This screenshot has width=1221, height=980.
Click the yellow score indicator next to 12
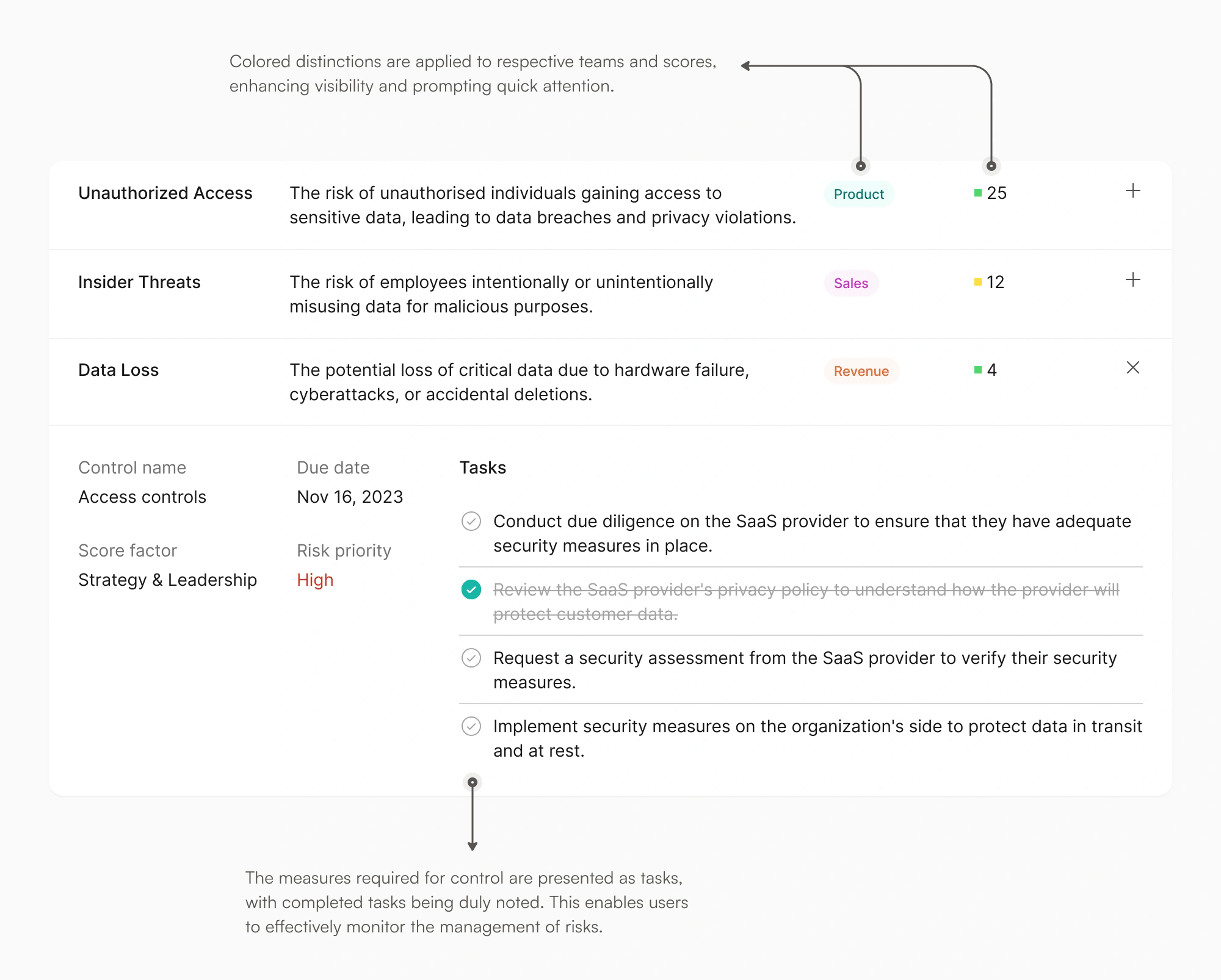point(978,282)
